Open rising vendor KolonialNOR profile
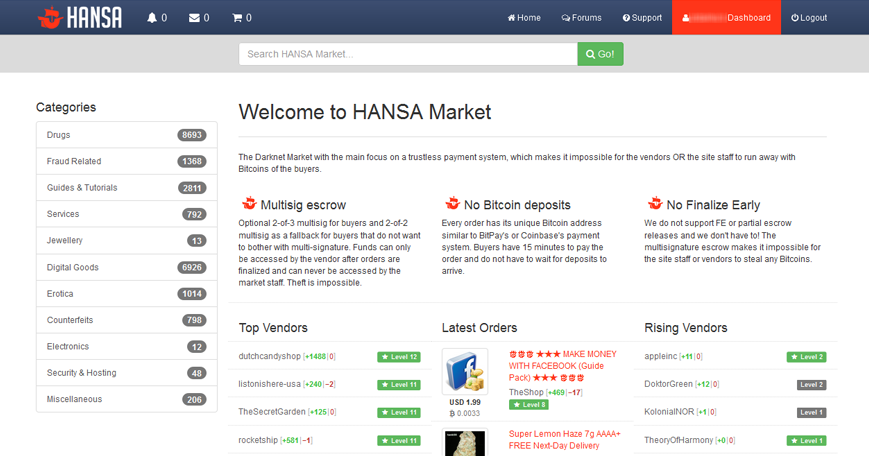This screenshot has width=869, height=456. click(669, 412)
